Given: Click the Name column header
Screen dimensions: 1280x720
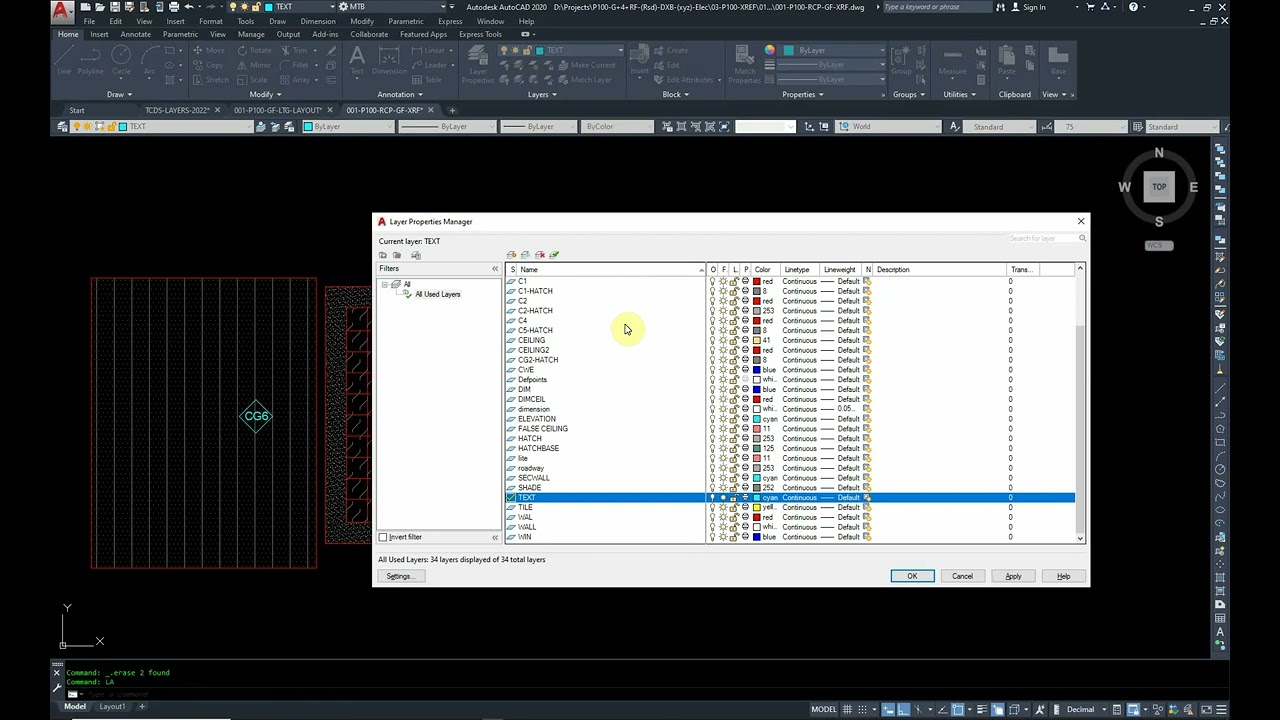Looking at the screenshot, I should [611, 269].
